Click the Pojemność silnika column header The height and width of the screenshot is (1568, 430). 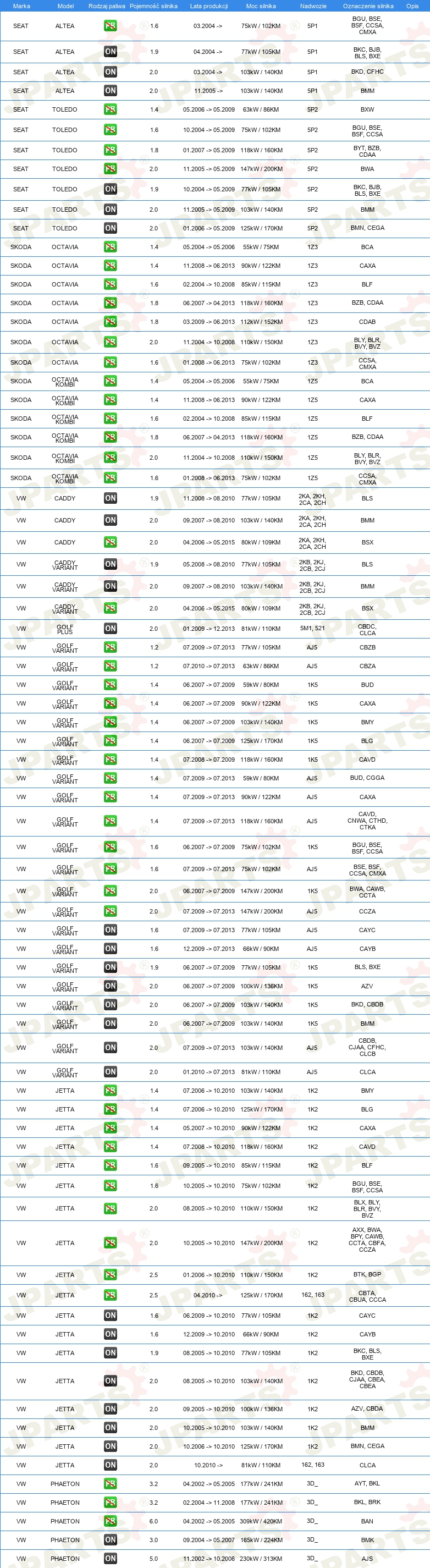[153, 6]
